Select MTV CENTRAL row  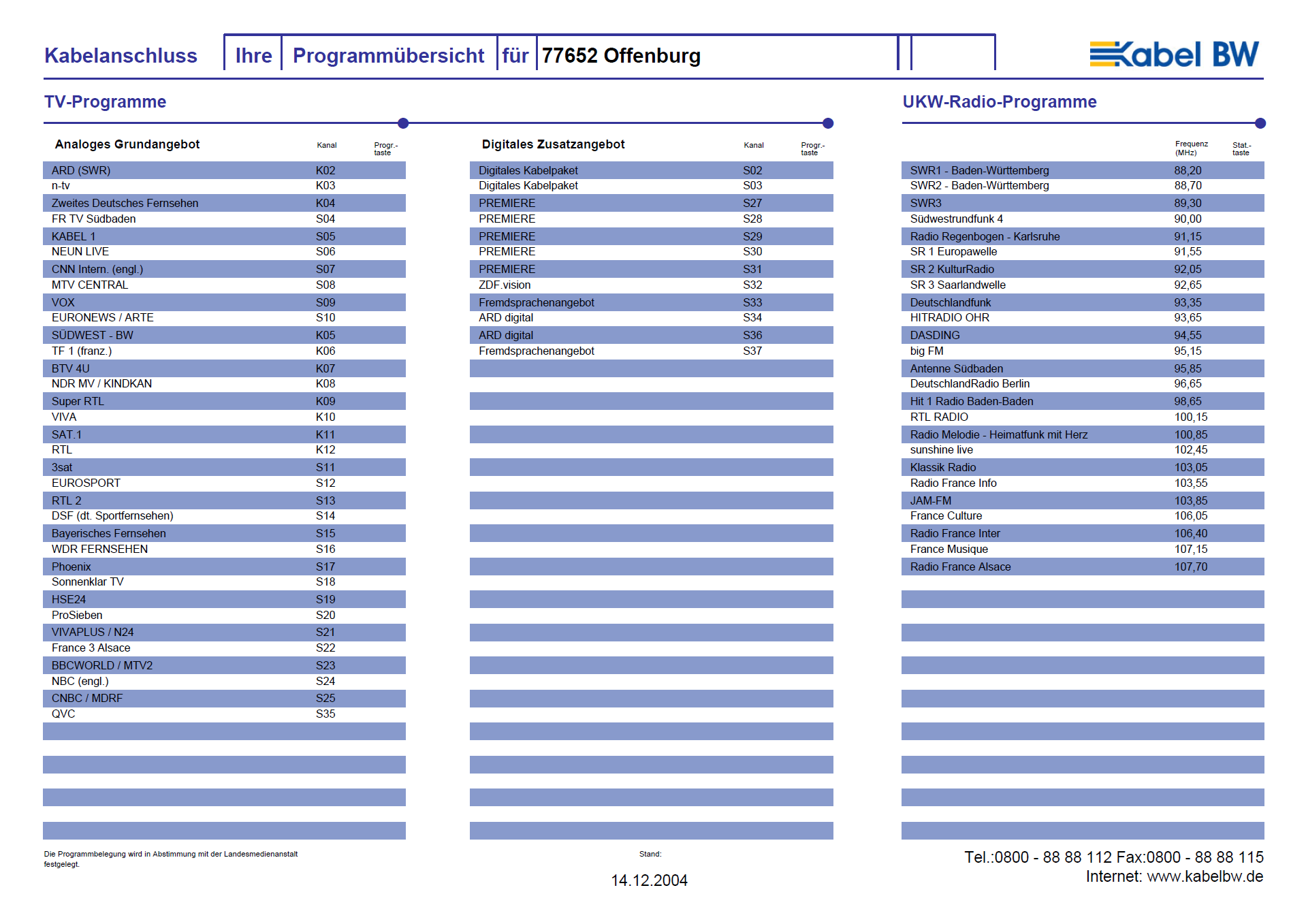point(224,285)
